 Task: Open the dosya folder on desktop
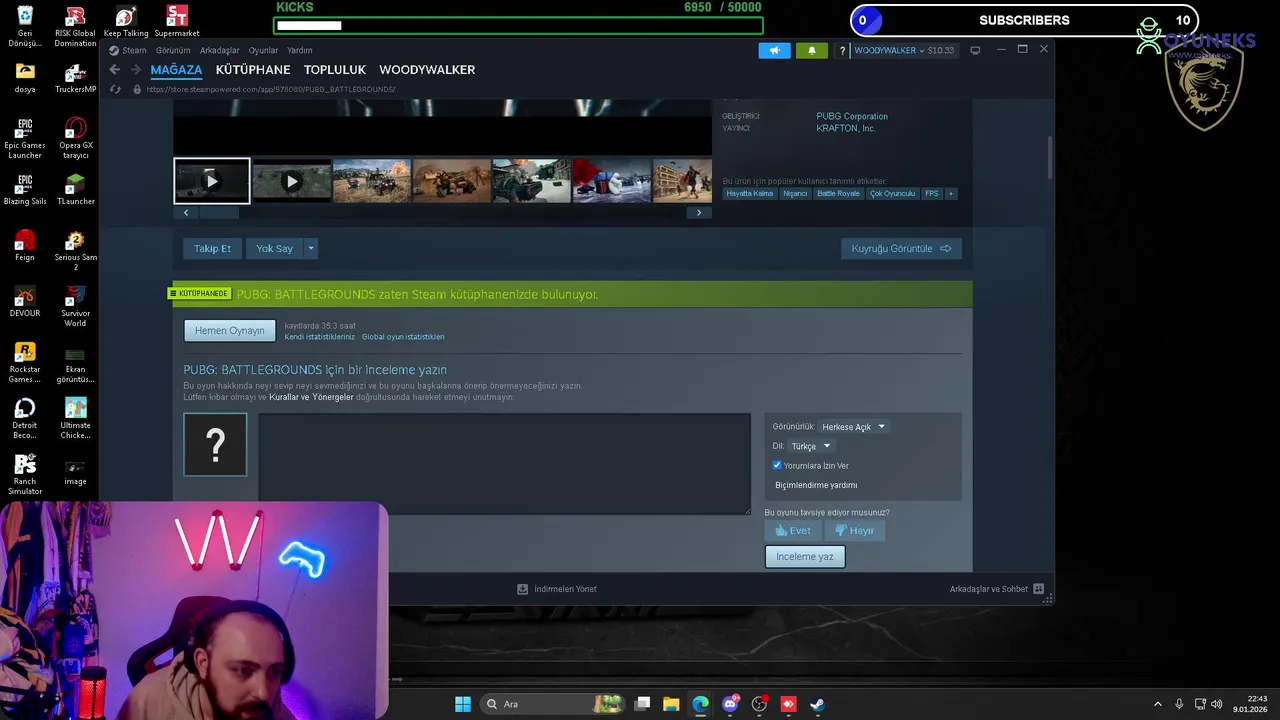pos(25,78)
